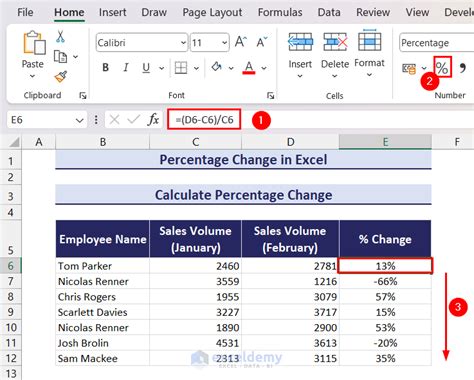Screen dimensions: 474x380
Task: Expand Font Color options arrow
Action: (264, 68)
